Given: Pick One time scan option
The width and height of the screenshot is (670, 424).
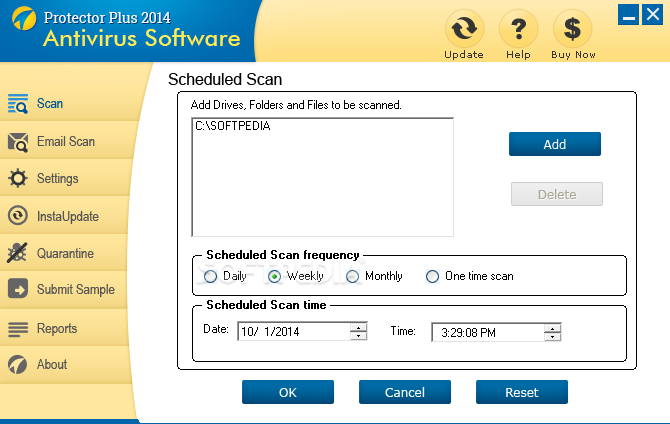Looking at the screenshot, I should 432,277.
